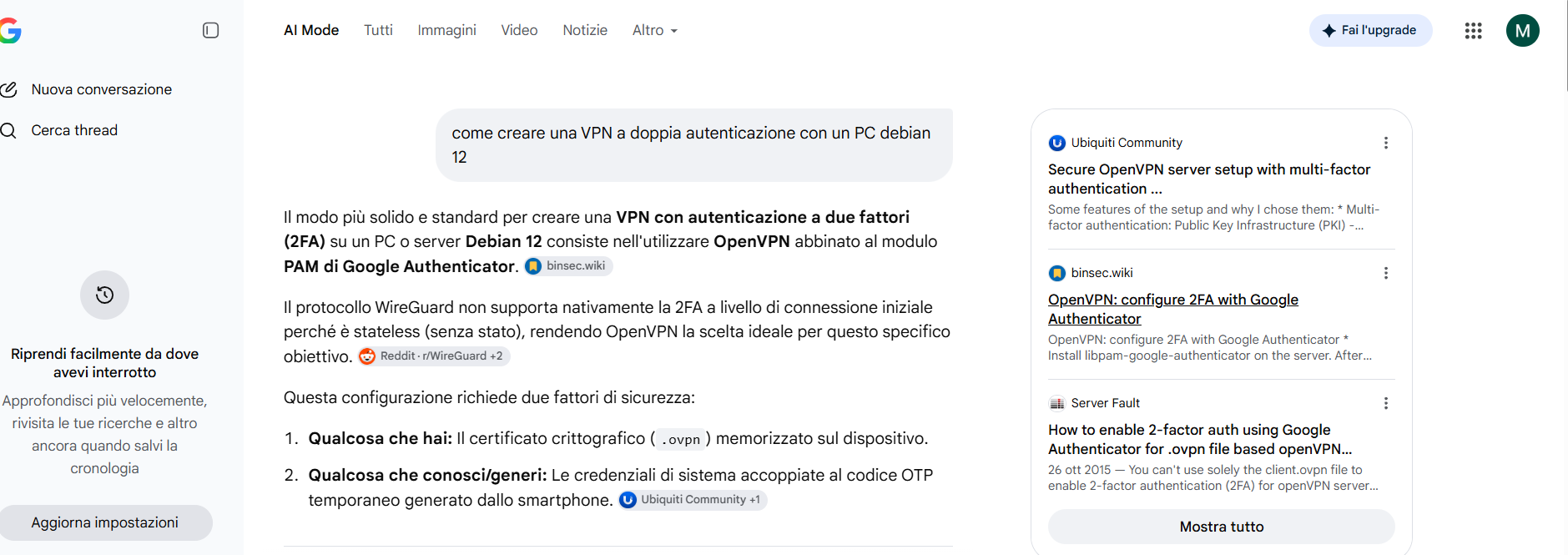Click 'Qualcosa che conosci/generi:' list item text
The height and width of the screenshot is (555, 1568).
coord(427,476)
